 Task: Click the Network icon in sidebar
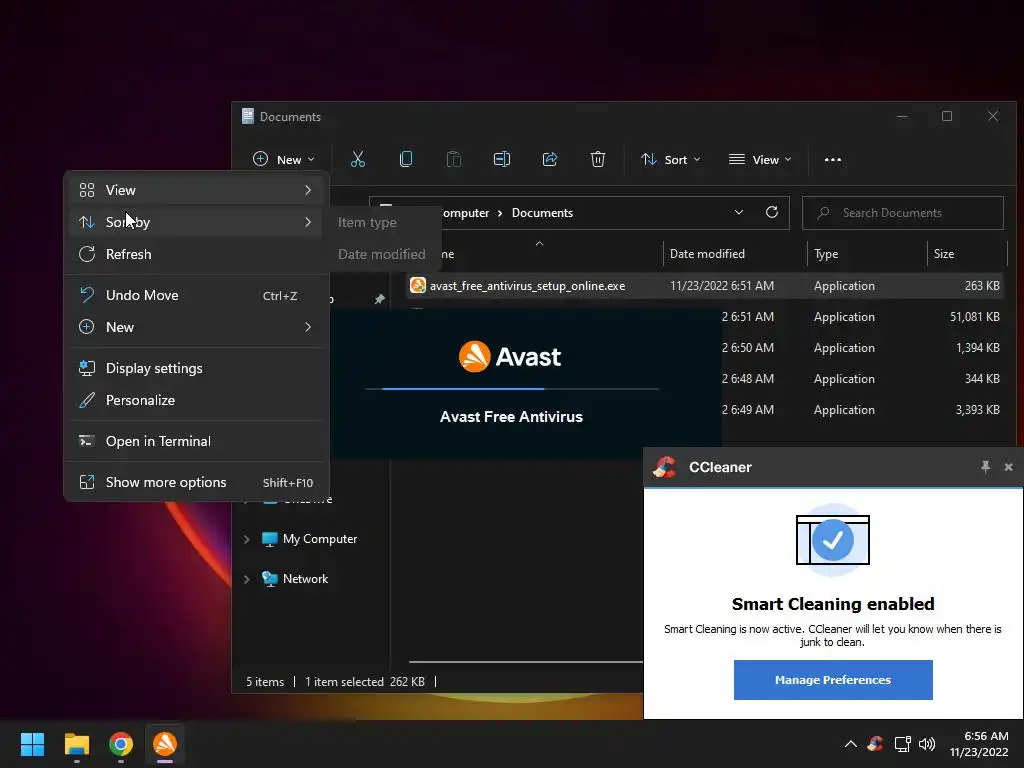(x=269, y=579)
